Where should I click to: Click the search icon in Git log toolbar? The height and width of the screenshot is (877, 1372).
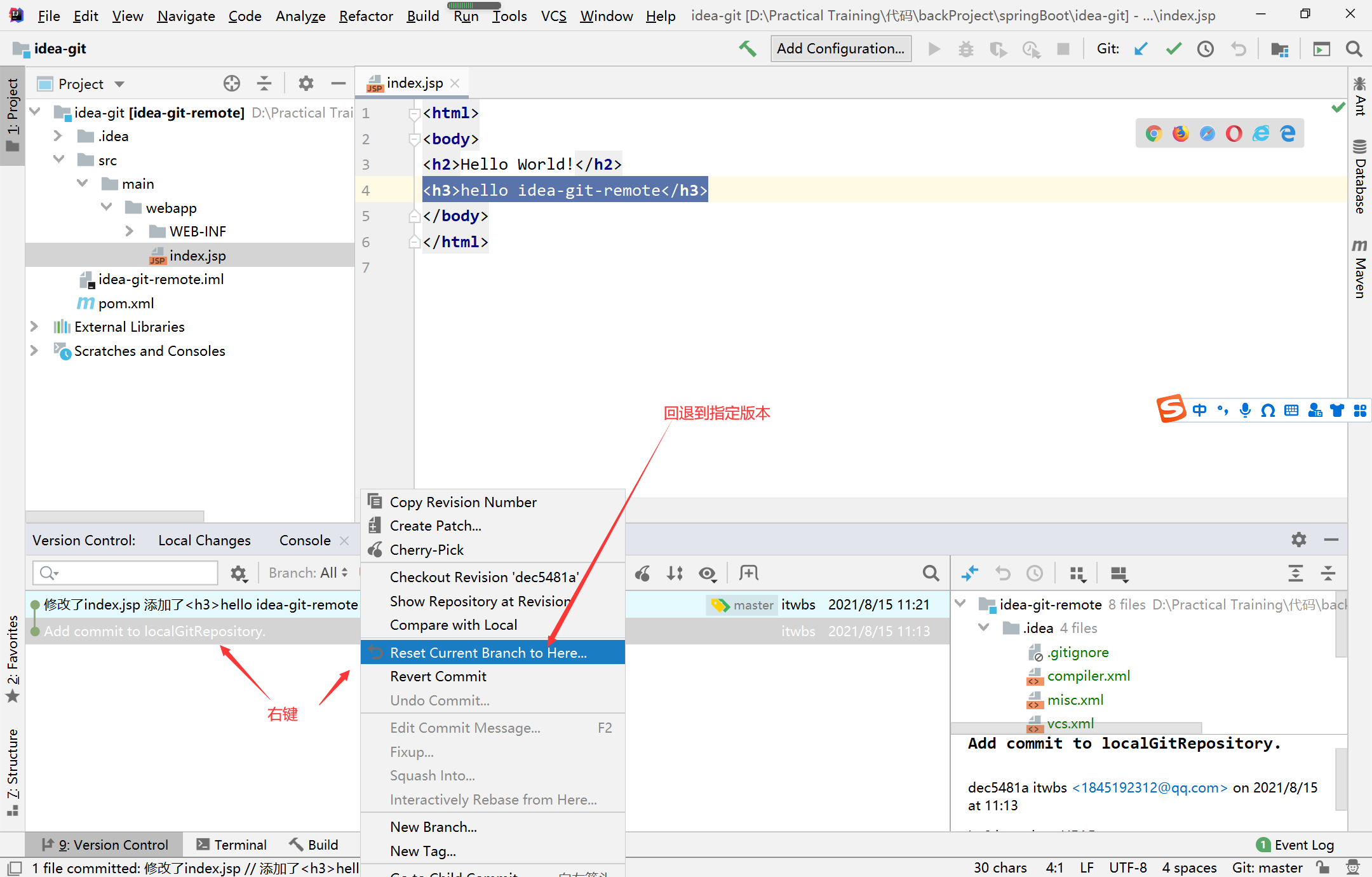pyautogui.click(x=931, y=574)
